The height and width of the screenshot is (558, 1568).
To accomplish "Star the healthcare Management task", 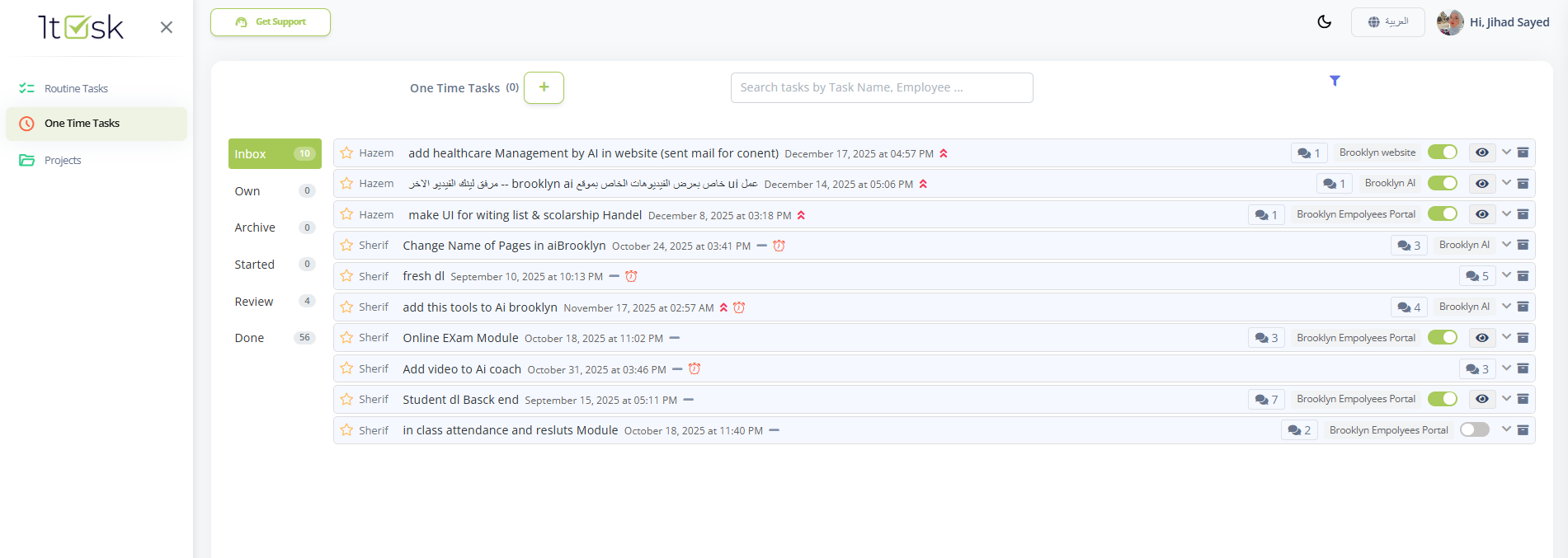I will coord(346,152).
